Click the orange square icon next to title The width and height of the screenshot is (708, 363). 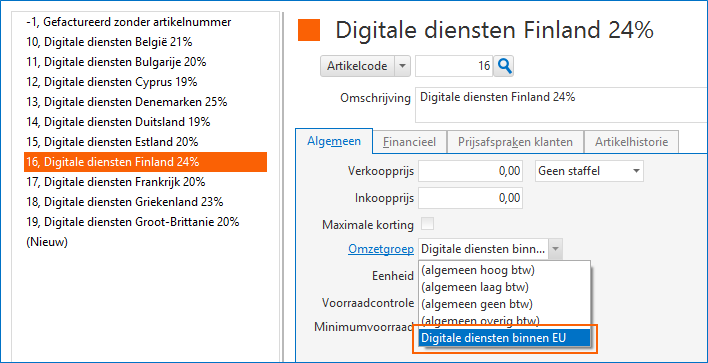[x=309, y=30]
